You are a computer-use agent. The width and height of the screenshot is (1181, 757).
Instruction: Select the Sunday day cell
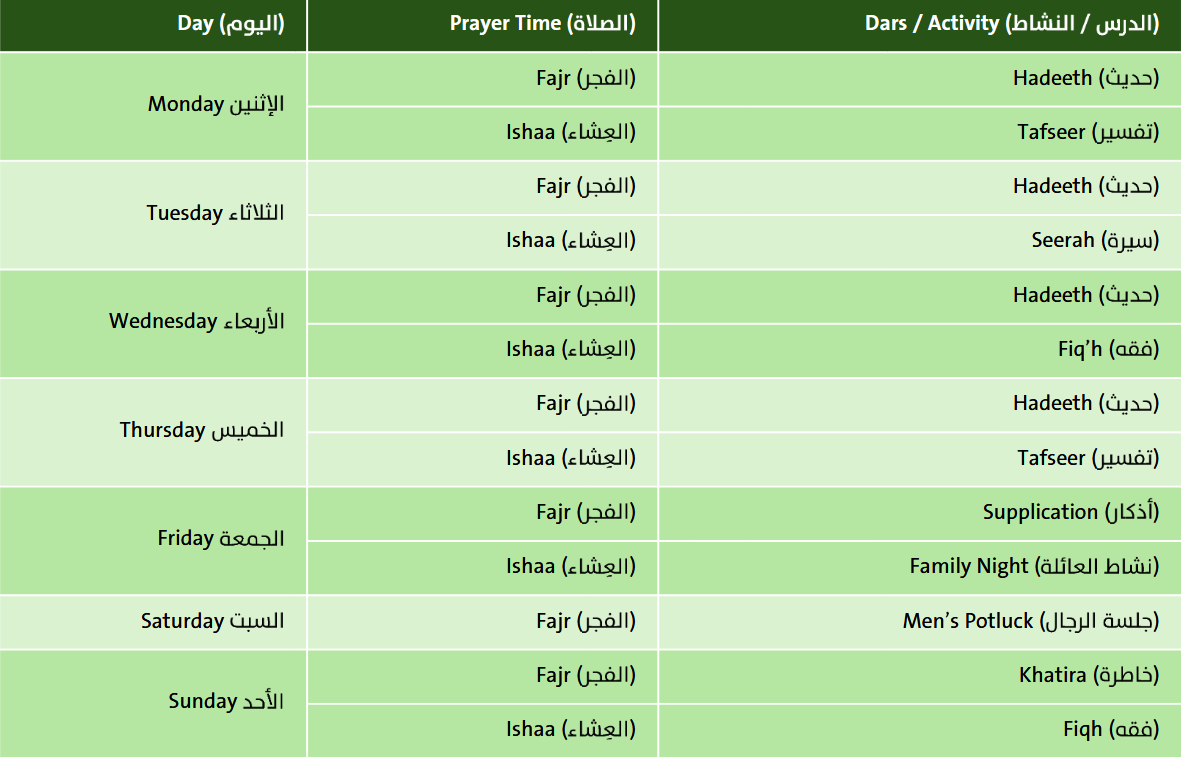point(153,704)
